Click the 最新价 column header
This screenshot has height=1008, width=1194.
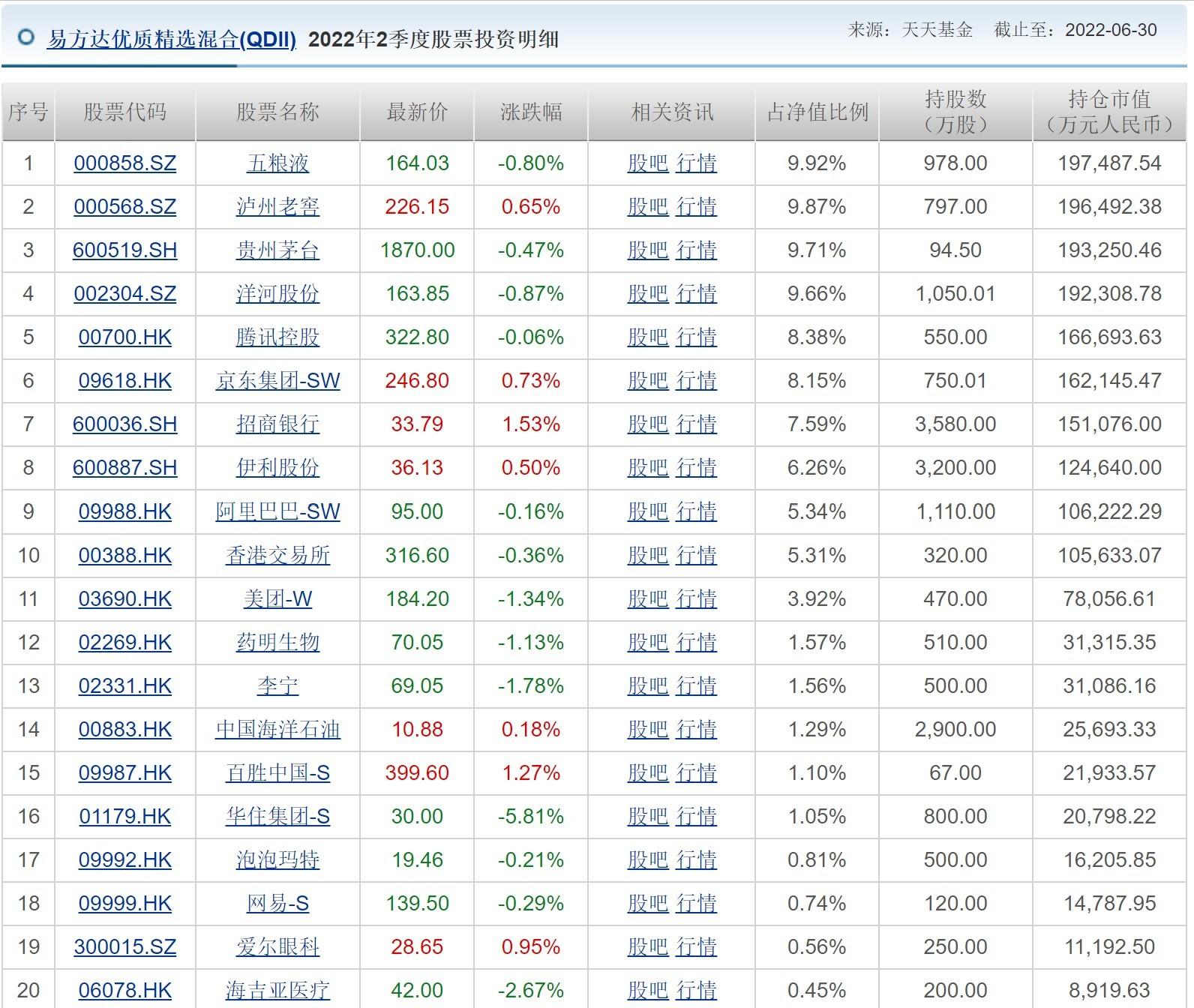tap(417, 112)
